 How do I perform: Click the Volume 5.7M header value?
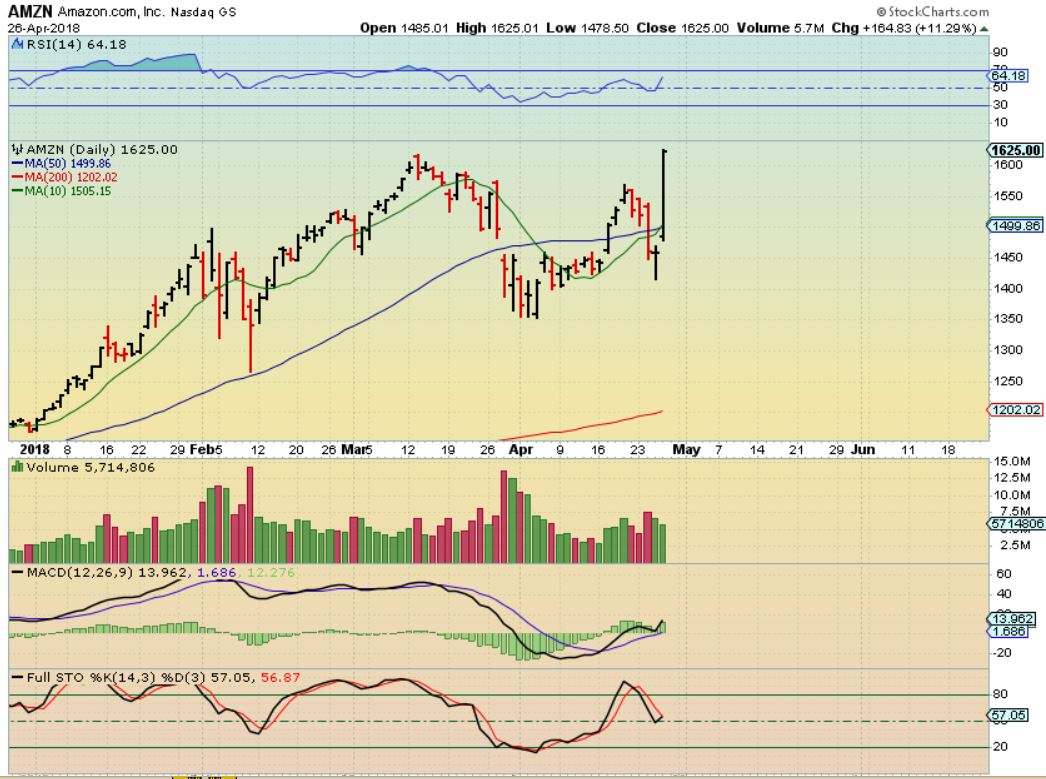point(780,28)
